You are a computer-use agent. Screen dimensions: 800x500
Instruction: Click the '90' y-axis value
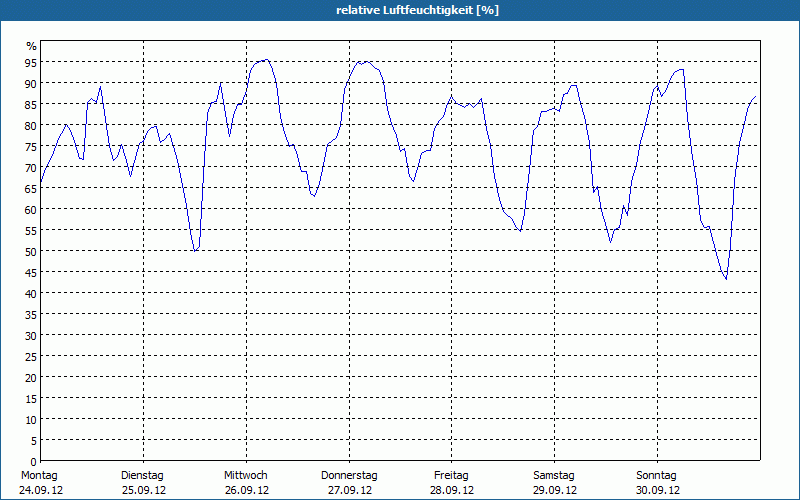pos(31,84)
